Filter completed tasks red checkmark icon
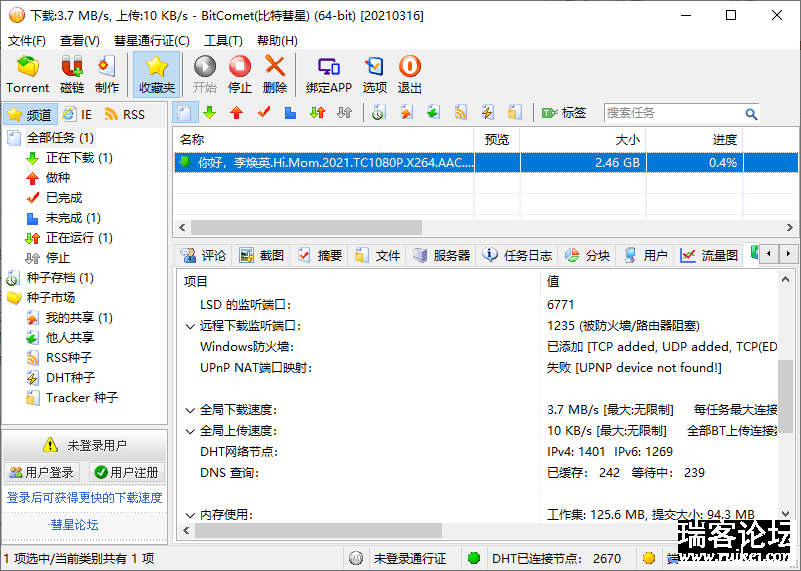Image resolution: width=801 pixels, height=571 pixels. 264,112
